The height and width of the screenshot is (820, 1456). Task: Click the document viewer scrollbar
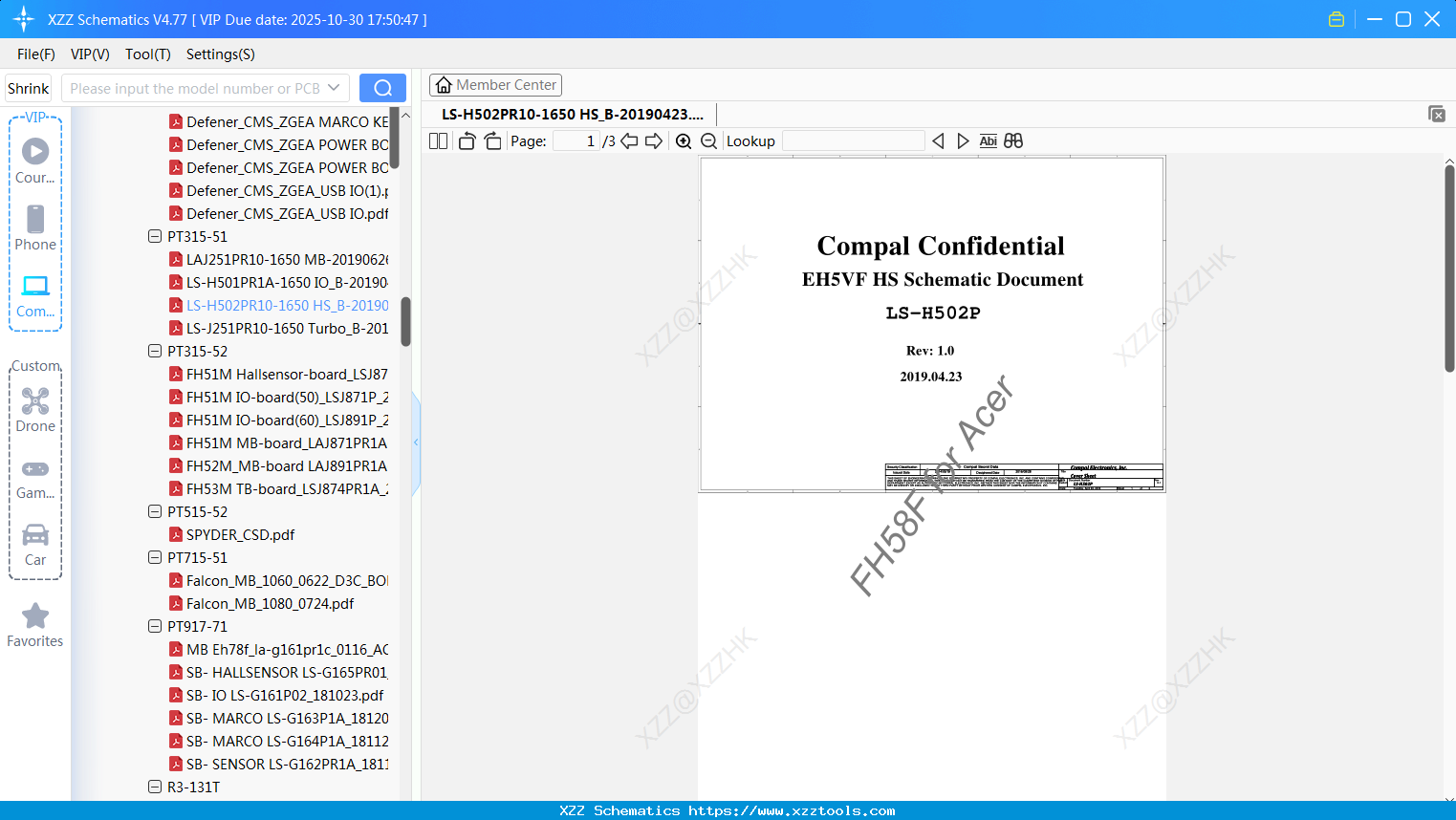1449,268
